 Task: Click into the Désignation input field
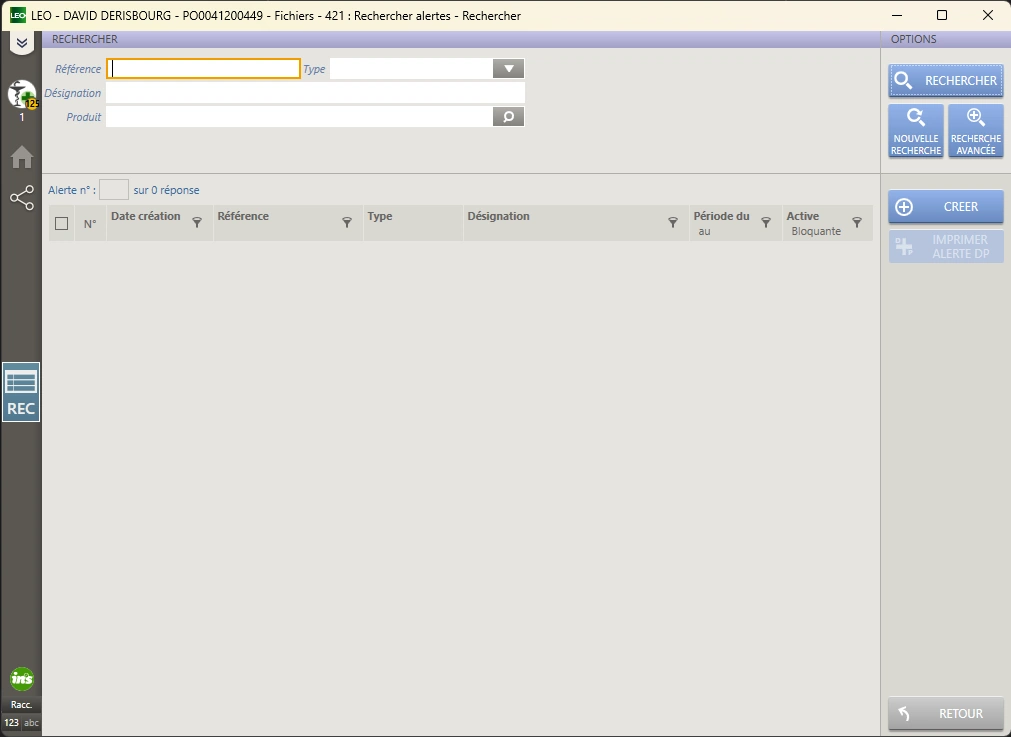(315, 93)
